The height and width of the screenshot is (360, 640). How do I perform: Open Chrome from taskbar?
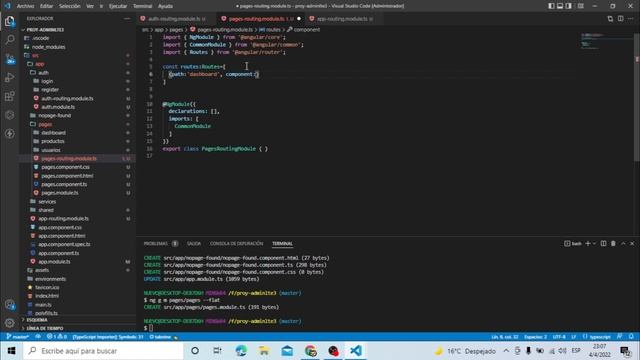pos(310,351)
